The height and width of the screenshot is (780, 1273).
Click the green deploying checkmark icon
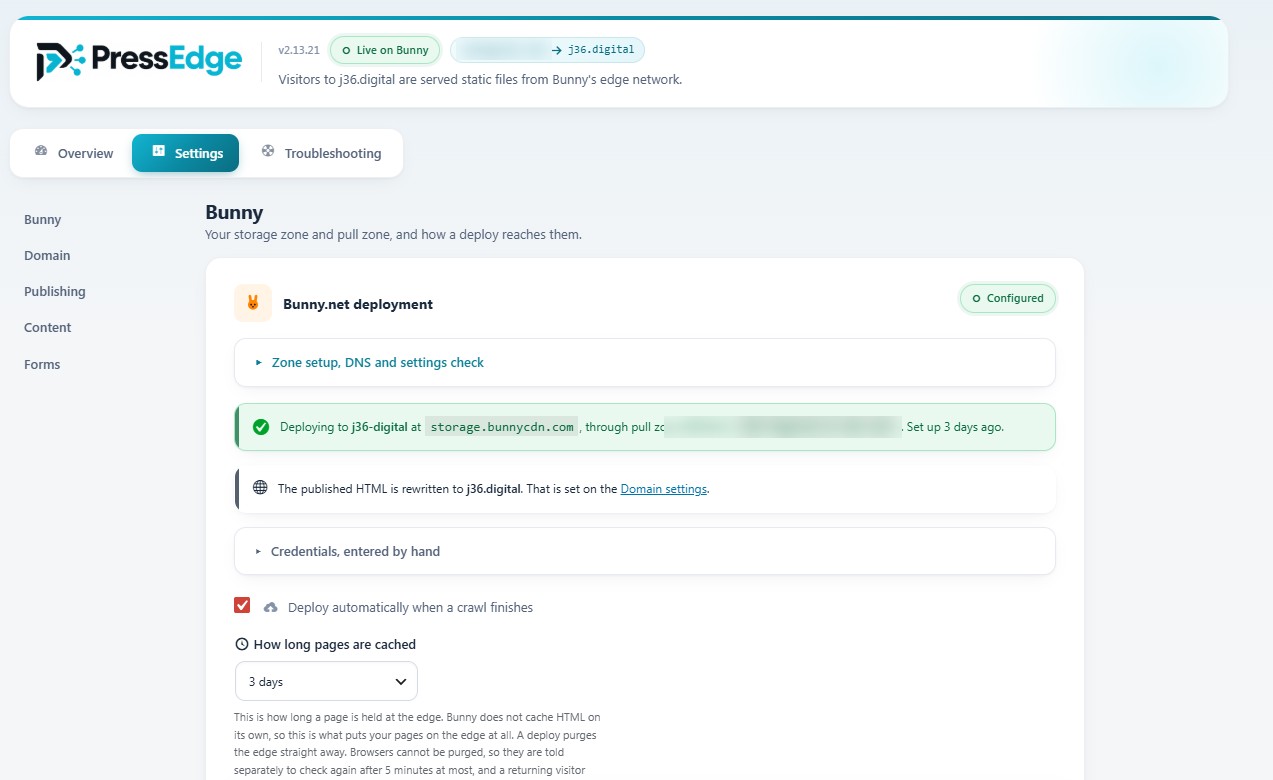pyautogui.click(x=261, y=427)
